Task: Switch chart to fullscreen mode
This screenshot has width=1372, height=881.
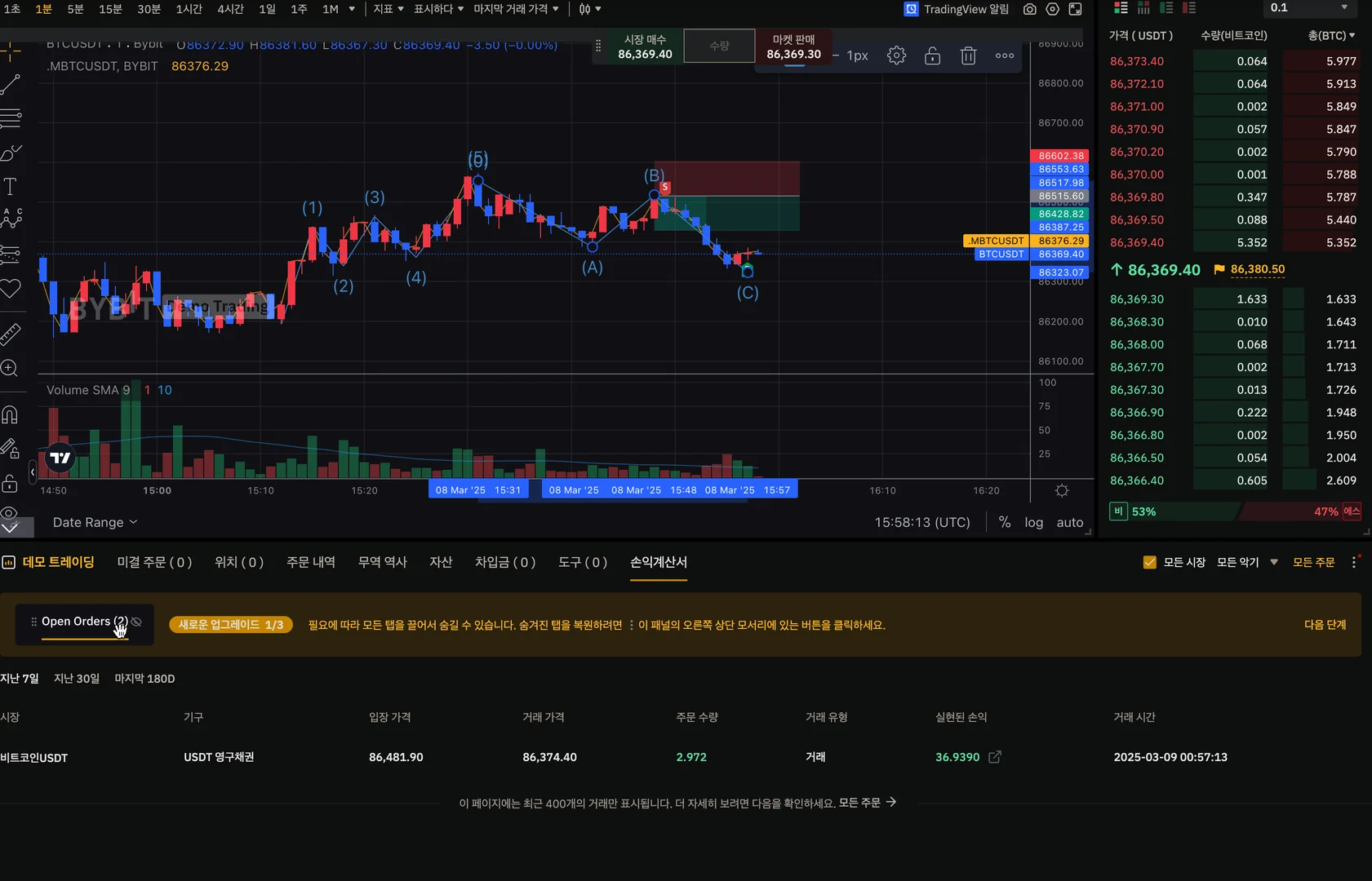Action: coord(1076,9)
